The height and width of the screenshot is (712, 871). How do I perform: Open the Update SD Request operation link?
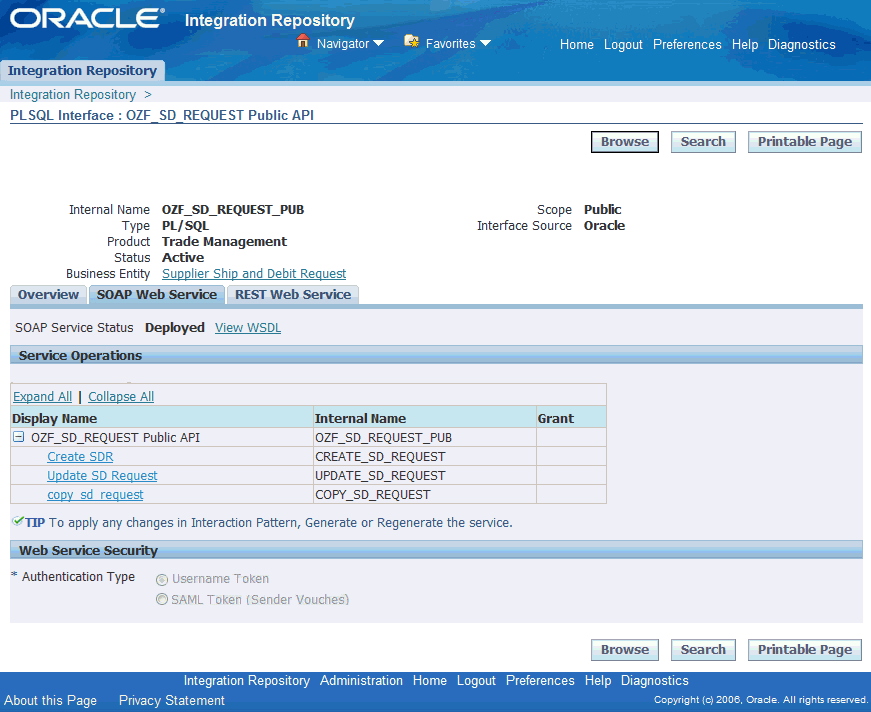102,475
